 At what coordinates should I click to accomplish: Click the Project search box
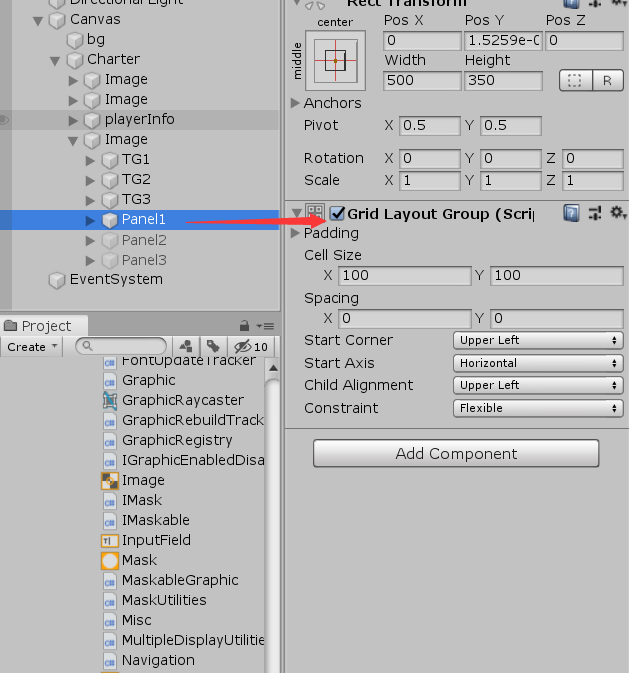[121, 346]
